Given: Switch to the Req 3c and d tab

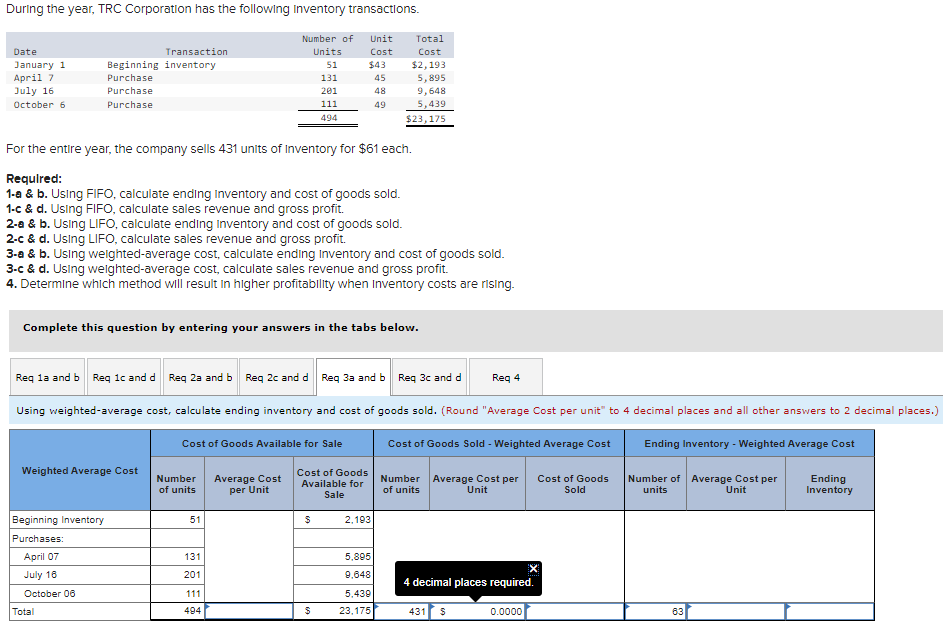Looking at the screenshot, I should point(430,377).
